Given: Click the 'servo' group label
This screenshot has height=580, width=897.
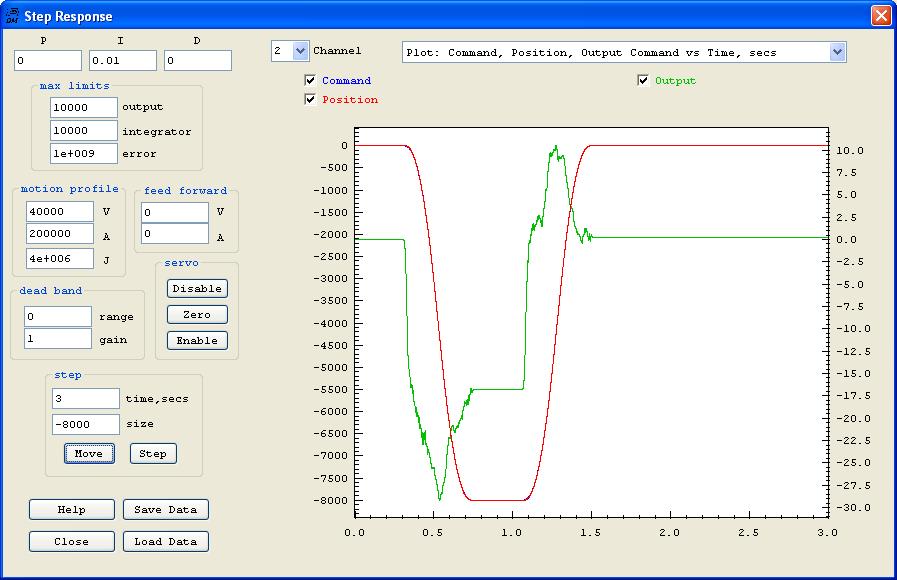Looking at the screenshot, I should click(181, 263).
